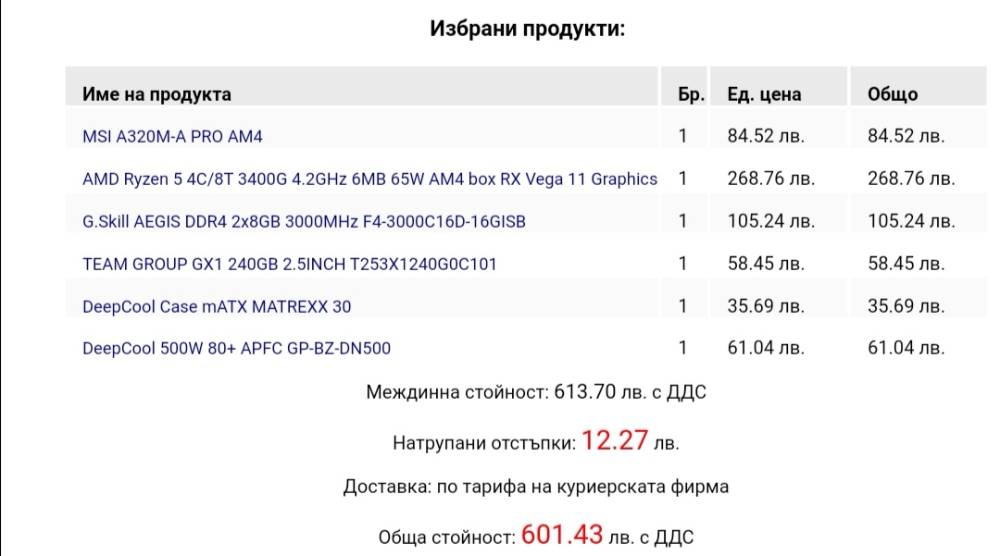Viewport: 1000px width, 556px height.
Task: Open the MSI A320M-A PRO AM4 product link
Action: click(172, 136)
